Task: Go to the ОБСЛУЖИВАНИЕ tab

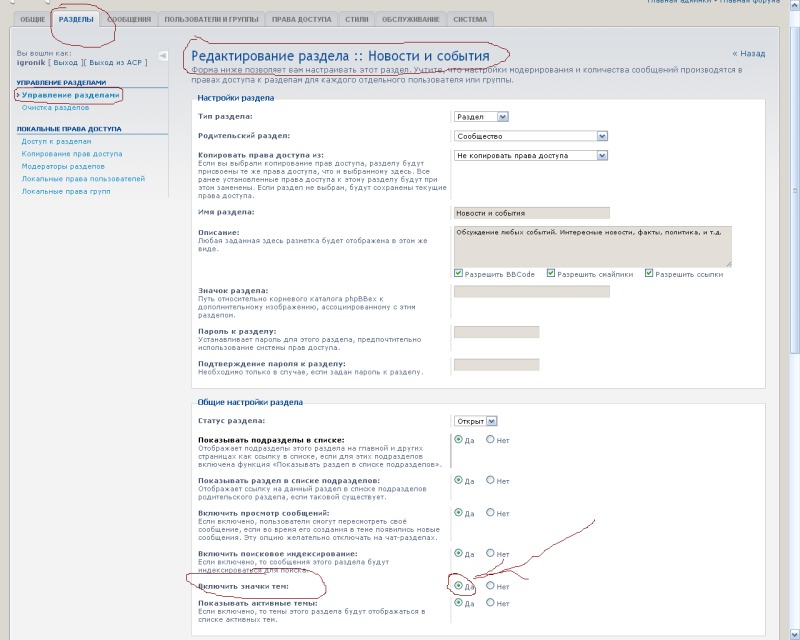Action: coord(410,19)
